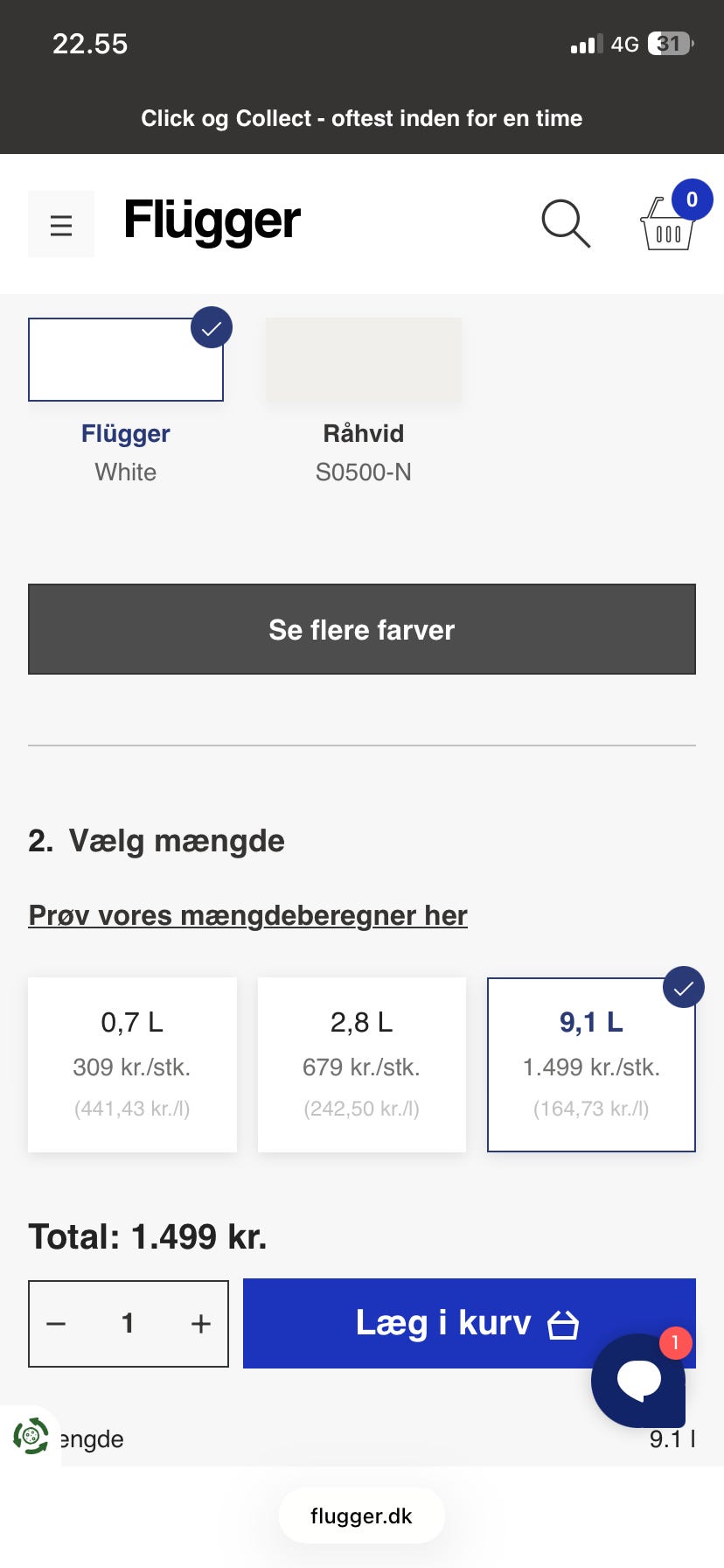Viewport: 724px width, 1568px height.
Task: Tap the quantity number field
Action: pos(128,1324)
